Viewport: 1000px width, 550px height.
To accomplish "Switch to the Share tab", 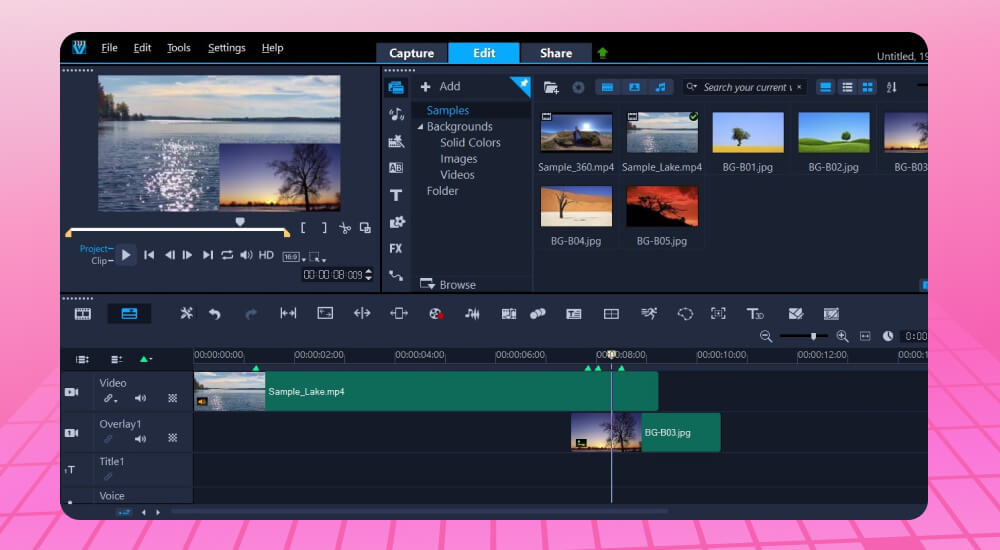I will click(556, 53).
